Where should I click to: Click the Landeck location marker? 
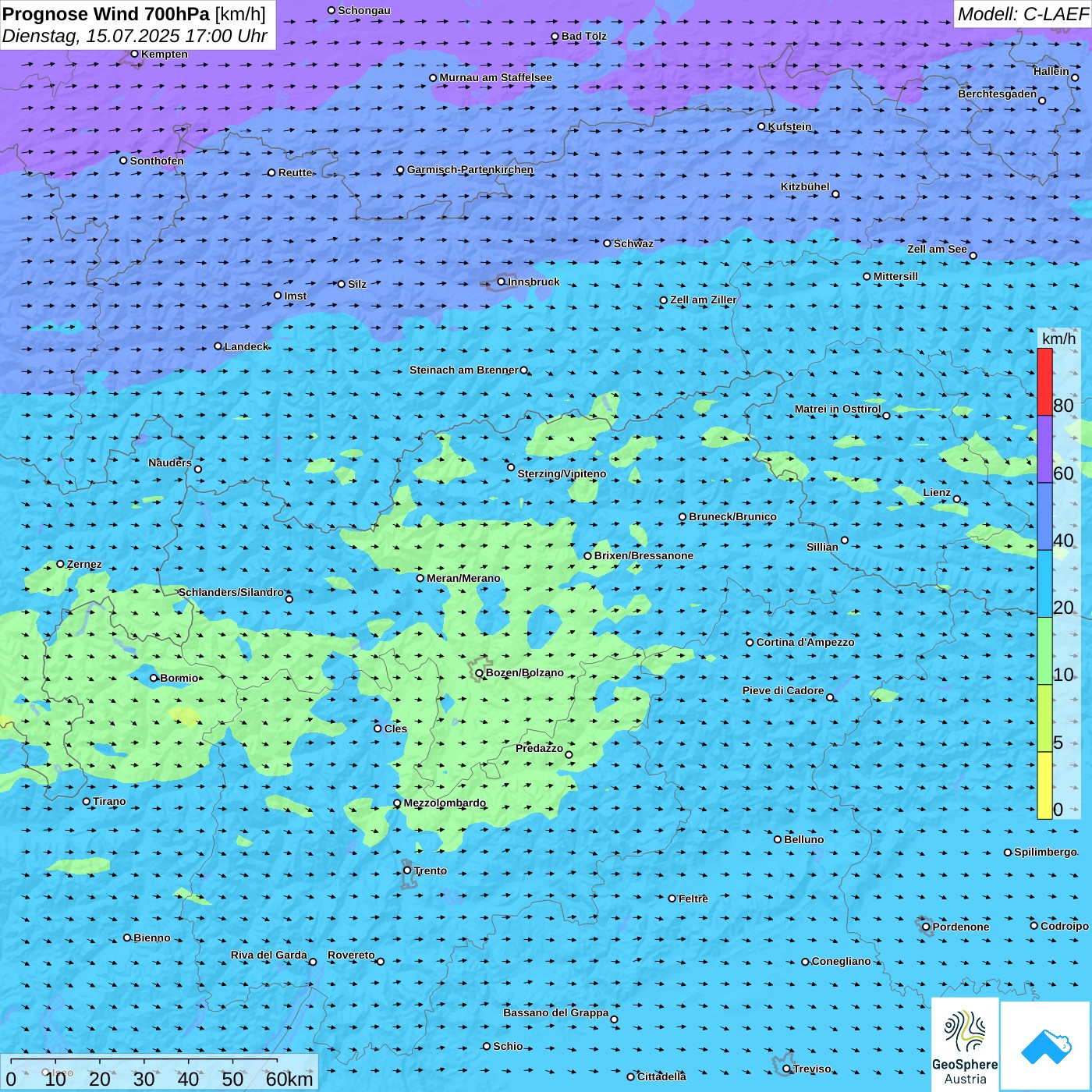tap(218, 346)
